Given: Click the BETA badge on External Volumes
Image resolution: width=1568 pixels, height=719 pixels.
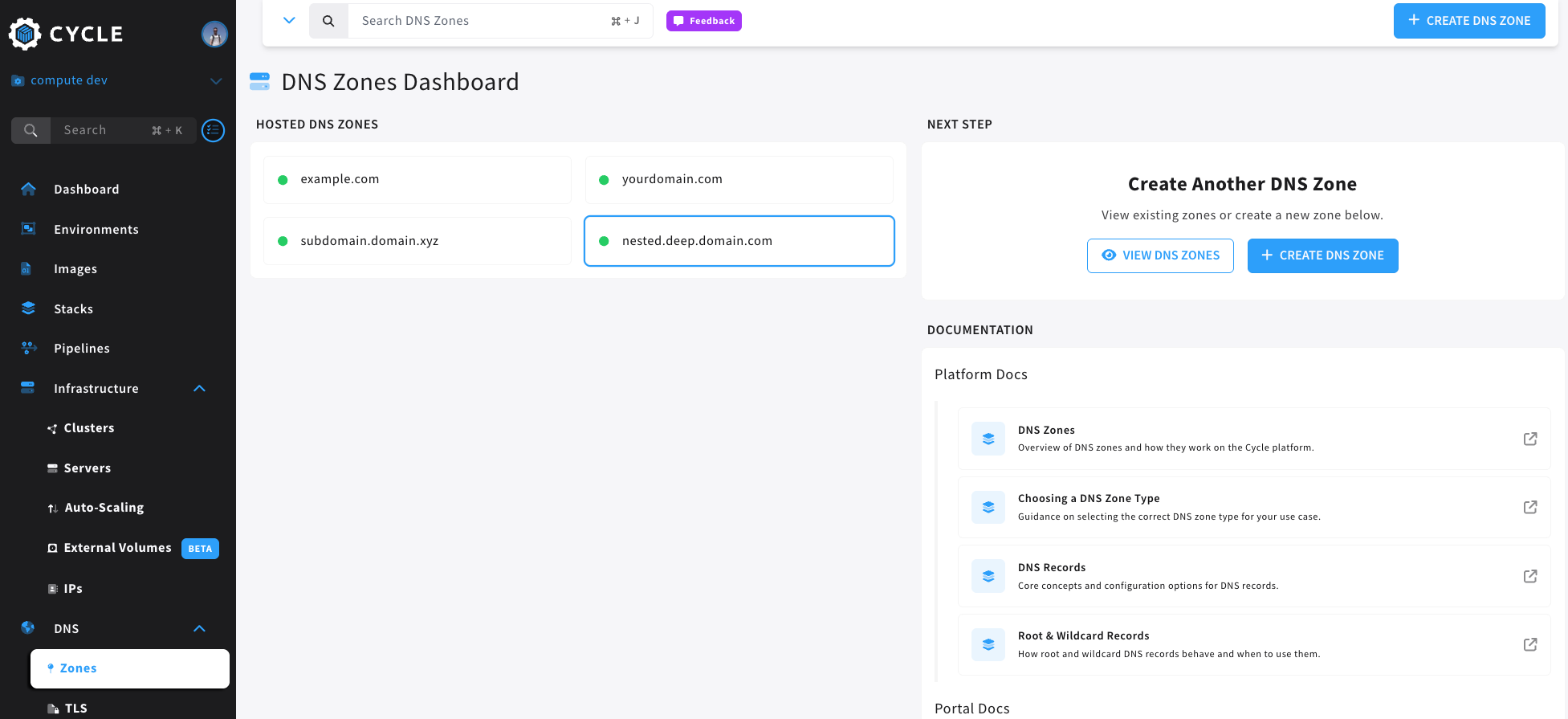Looking at the screenshot, I should (x=200, y=549).
